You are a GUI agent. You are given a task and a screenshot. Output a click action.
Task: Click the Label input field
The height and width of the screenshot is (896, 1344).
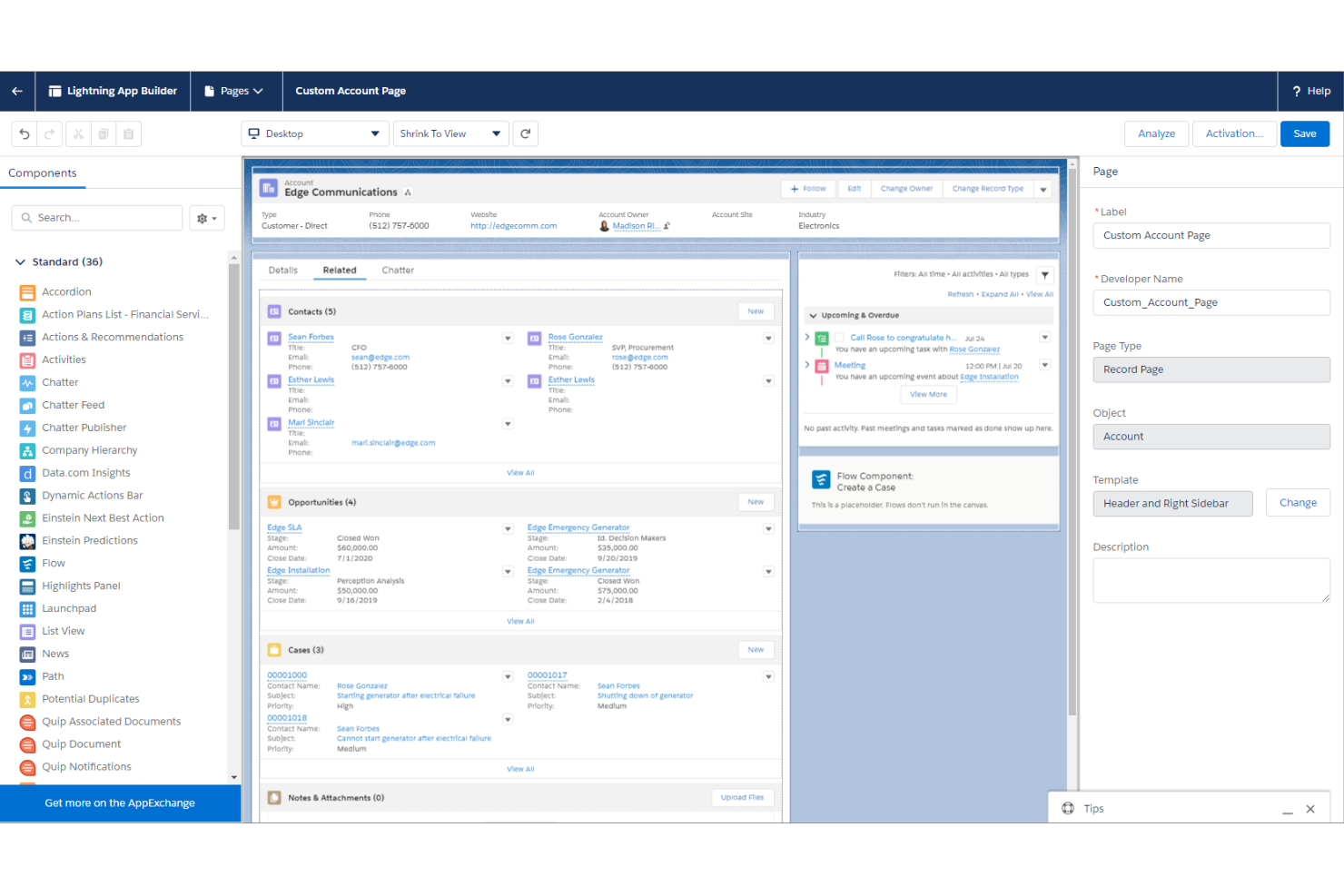tap(1211, 235)
